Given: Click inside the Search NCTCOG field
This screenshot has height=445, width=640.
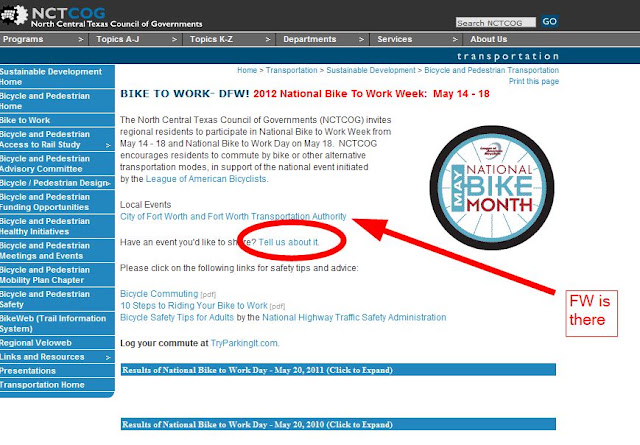Looking at the screenshot, I should [x=496, y=22].
